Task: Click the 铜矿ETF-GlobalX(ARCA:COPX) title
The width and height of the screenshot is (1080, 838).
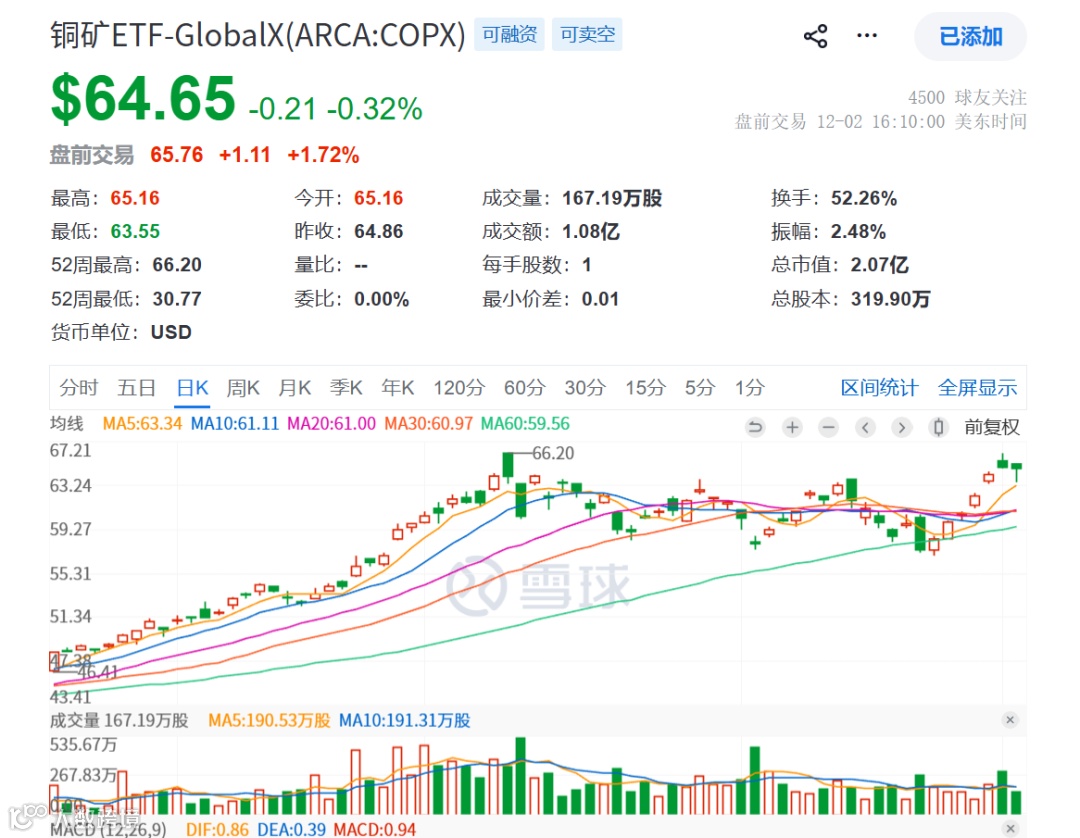Action: 258,35
